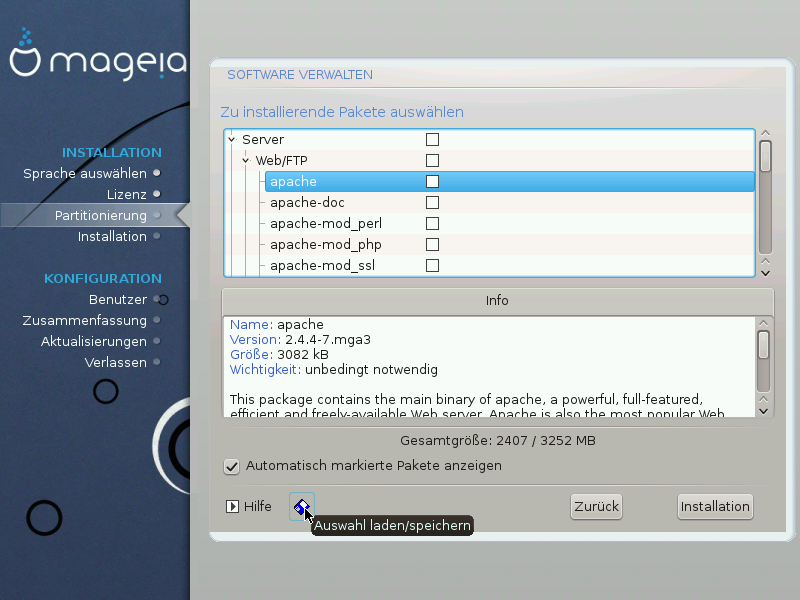Click Info panel scrollbar up arrow
Screen dimensions: 800x600
pyautogui.click(x=763, y=323)
